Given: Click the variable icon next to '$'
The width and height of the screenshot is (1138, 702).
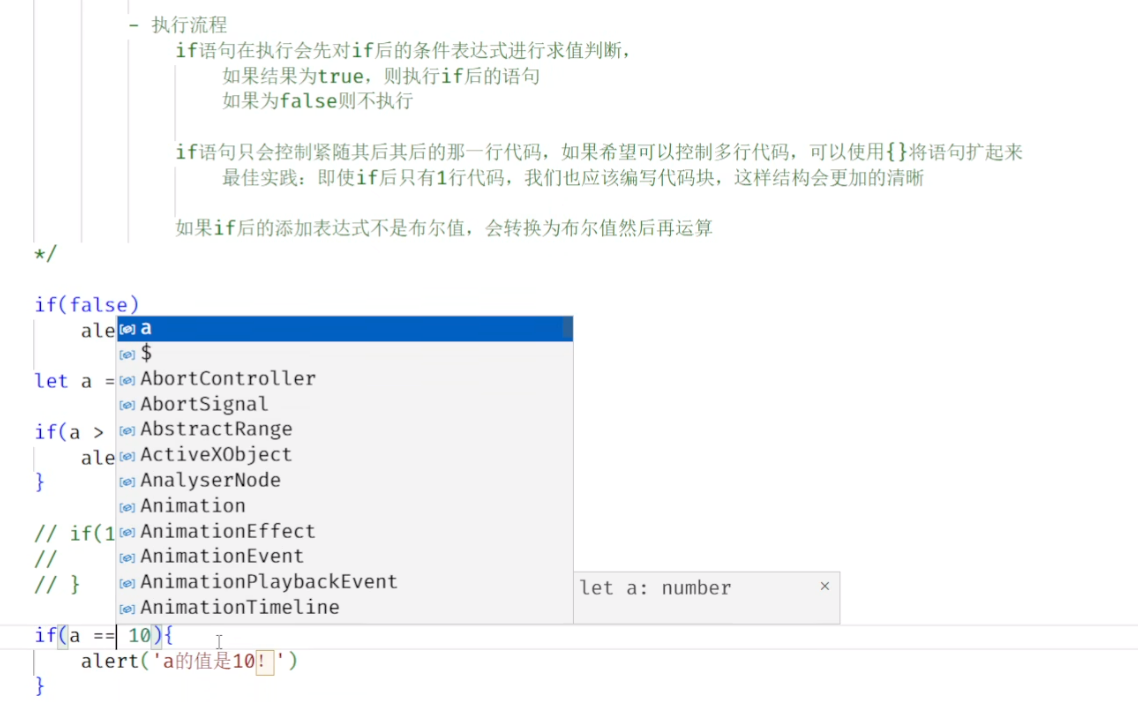Looking at the screenshot, I should [x=128, y=355].
